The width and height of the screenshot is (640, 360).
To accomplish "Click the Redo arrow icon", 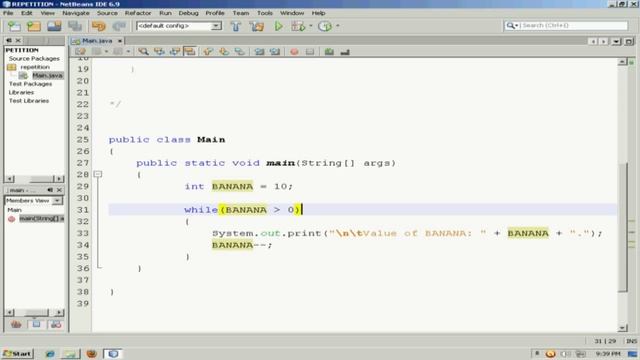I will coord(119,26).
